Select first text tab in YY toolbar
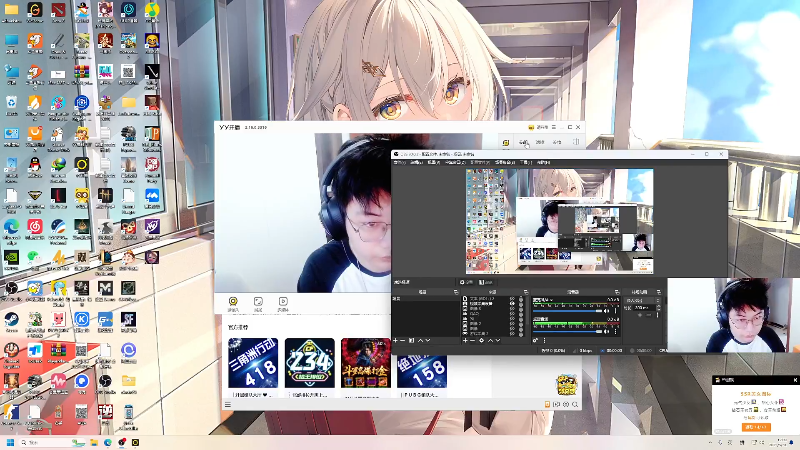Image resolution: width=800 pixels, height=450 pixels. [x=523, y=142]
